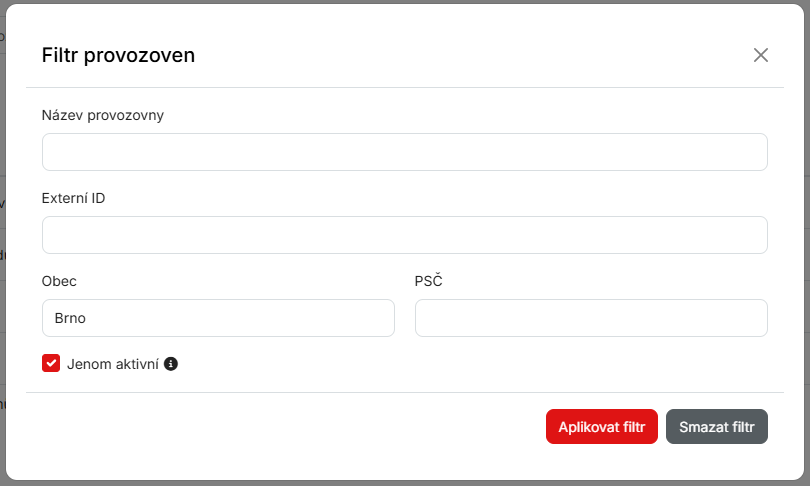Focus the PSČ input box
Screen dimensions: 810x486
(x=591, y=318)
